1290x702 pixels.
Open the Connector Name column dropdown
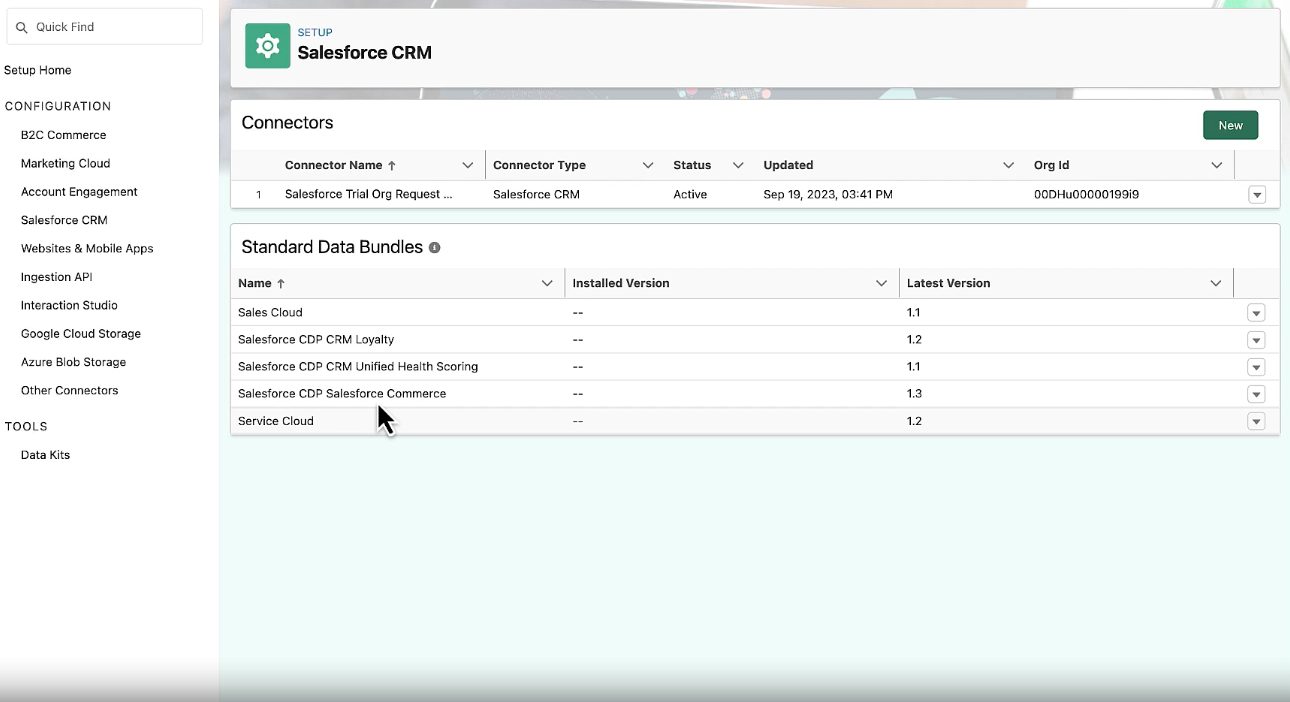(468, 164)
